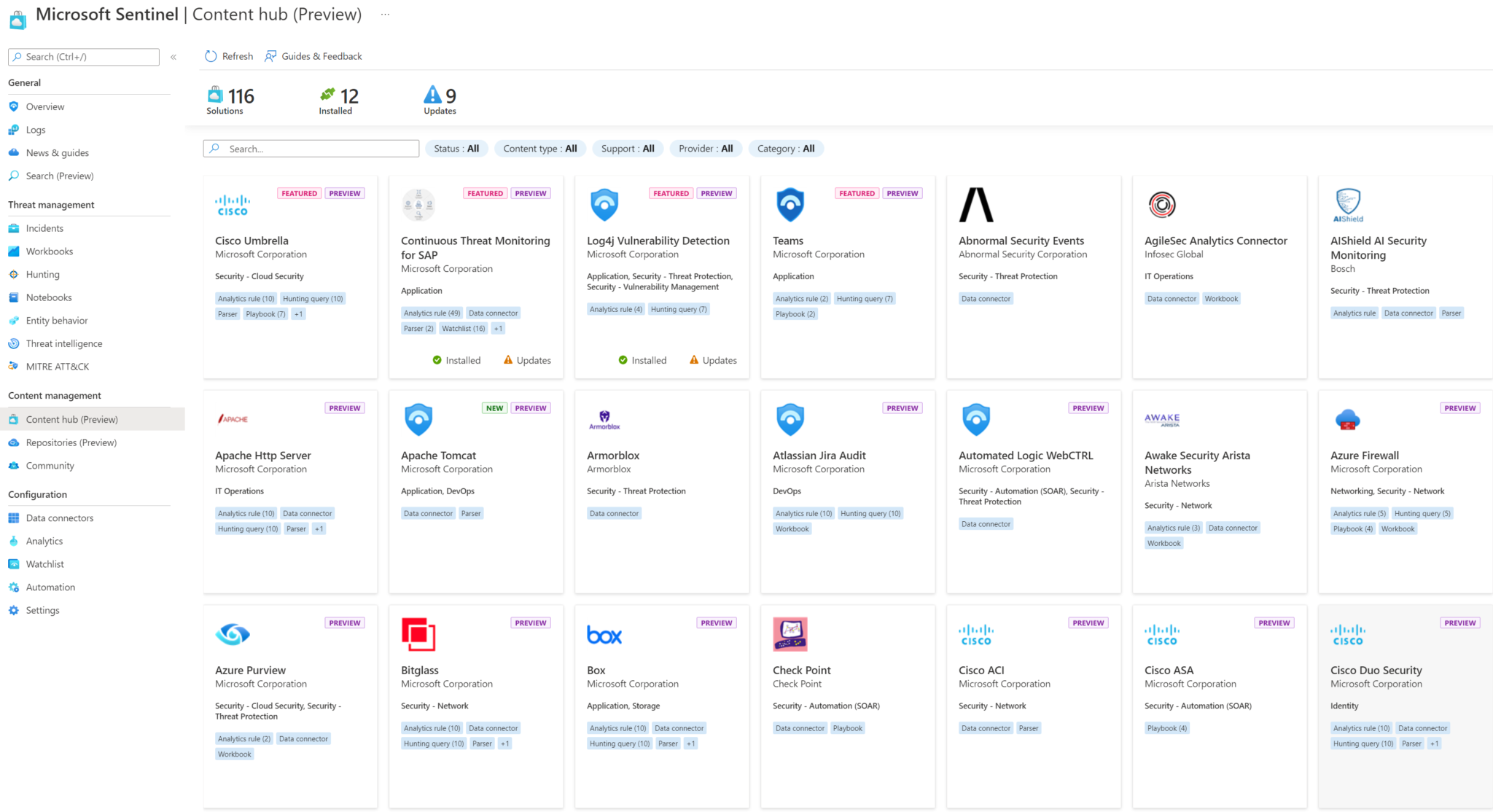Image resolution: width=1493 pixels, height=812 pixels.
Task: Select Threat intelligence in the sidebar
Action: pos(64,343)
